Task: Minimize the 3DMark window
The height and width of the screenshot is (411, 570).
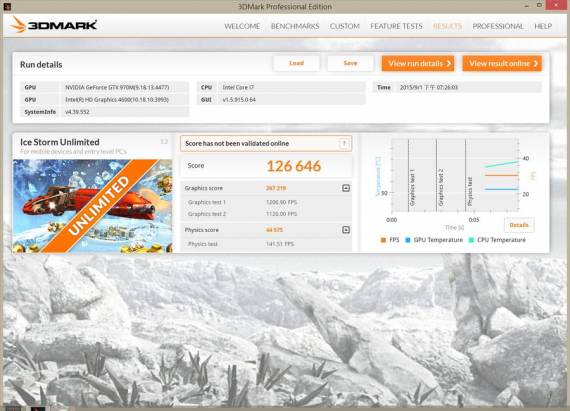Action: [526, 6]
